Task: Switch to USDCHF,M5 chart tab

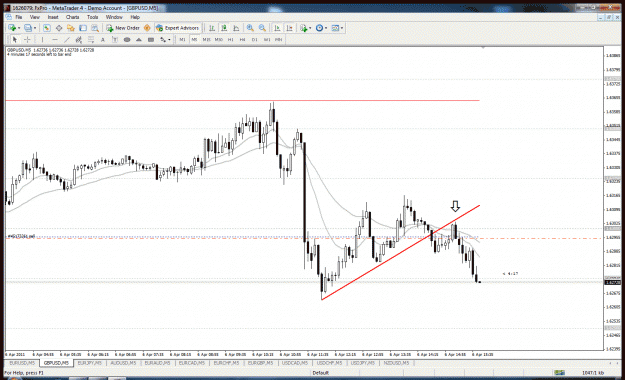Action: point(329,363)
